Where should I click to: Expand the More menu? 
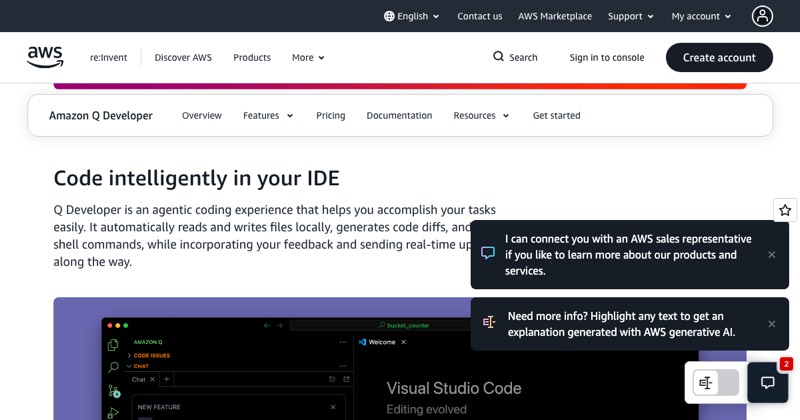[308, 58]
